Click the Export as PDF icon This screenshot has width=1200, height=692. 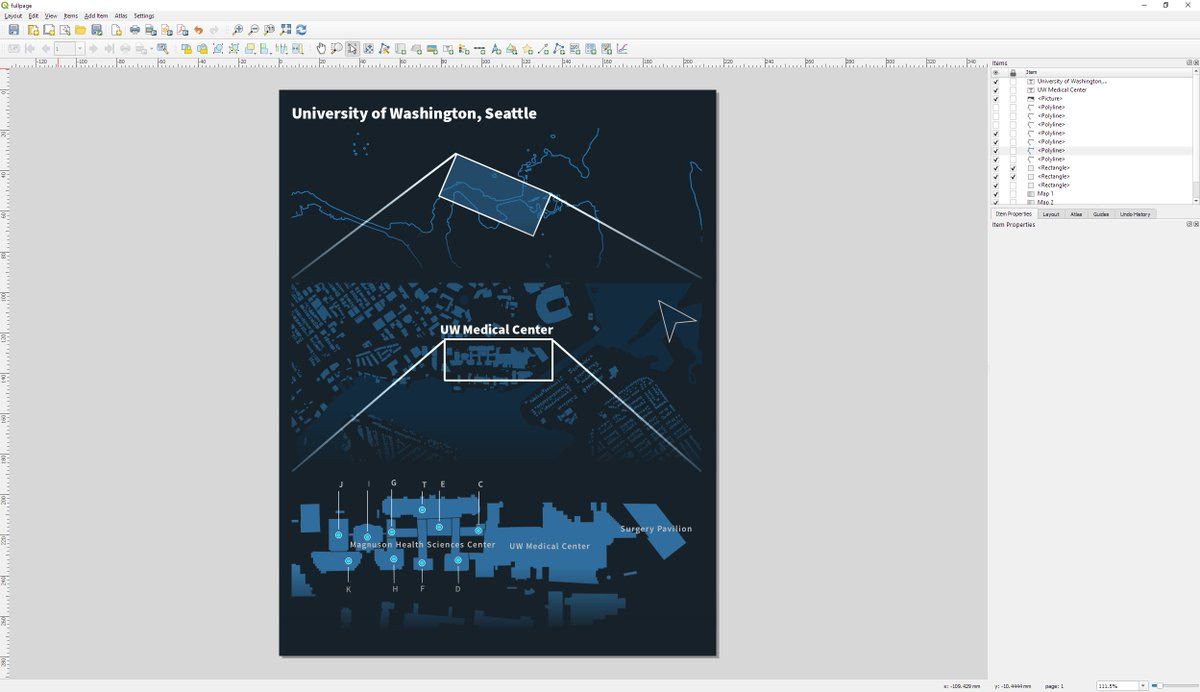coord(182,30)
